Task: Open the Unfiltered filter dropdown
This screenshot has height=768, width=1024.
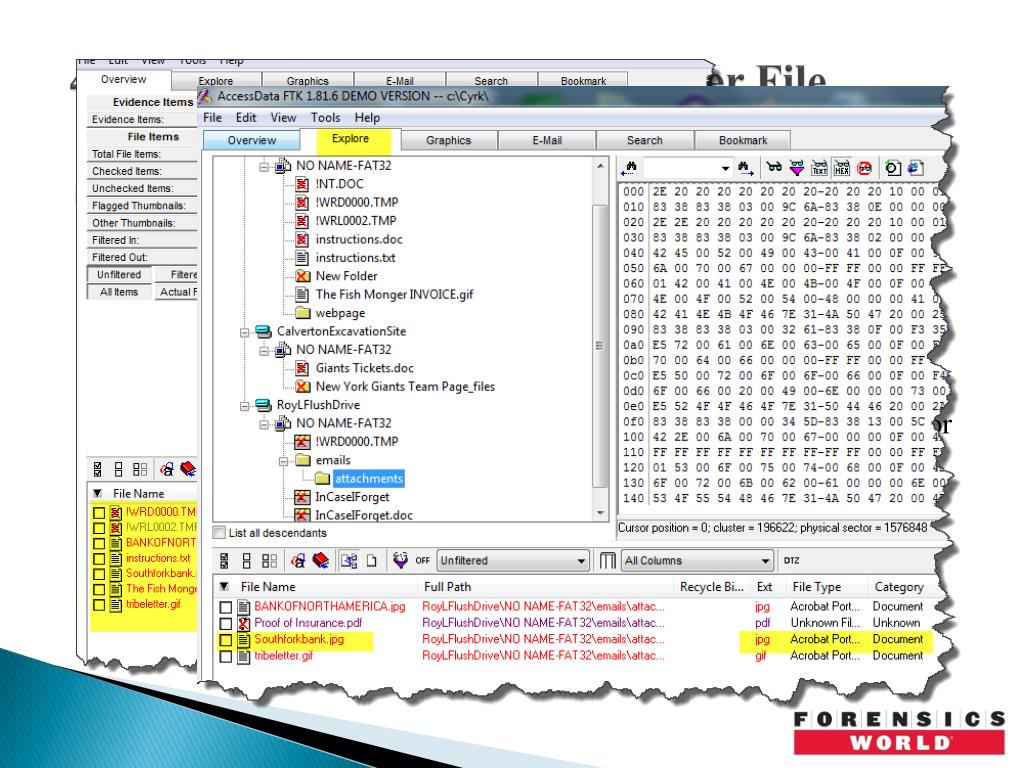Action: click(581, 560)
